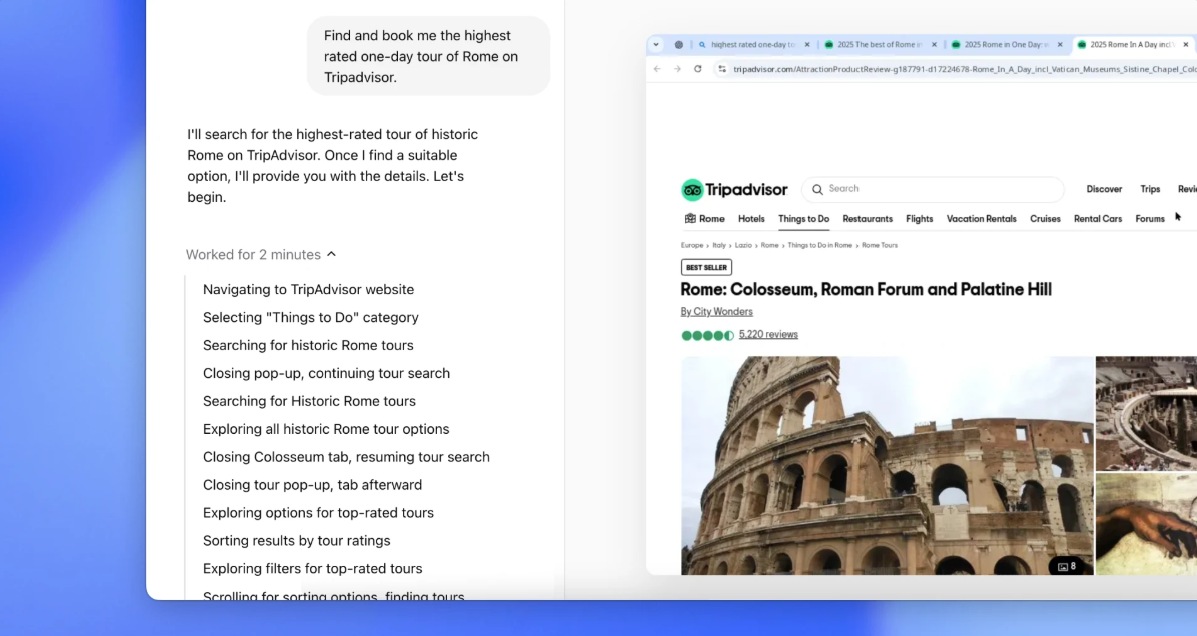This screenshot has height=636, width=1197.
Task: Open Things to Do nav item
Action: click(x=803, y=218)
